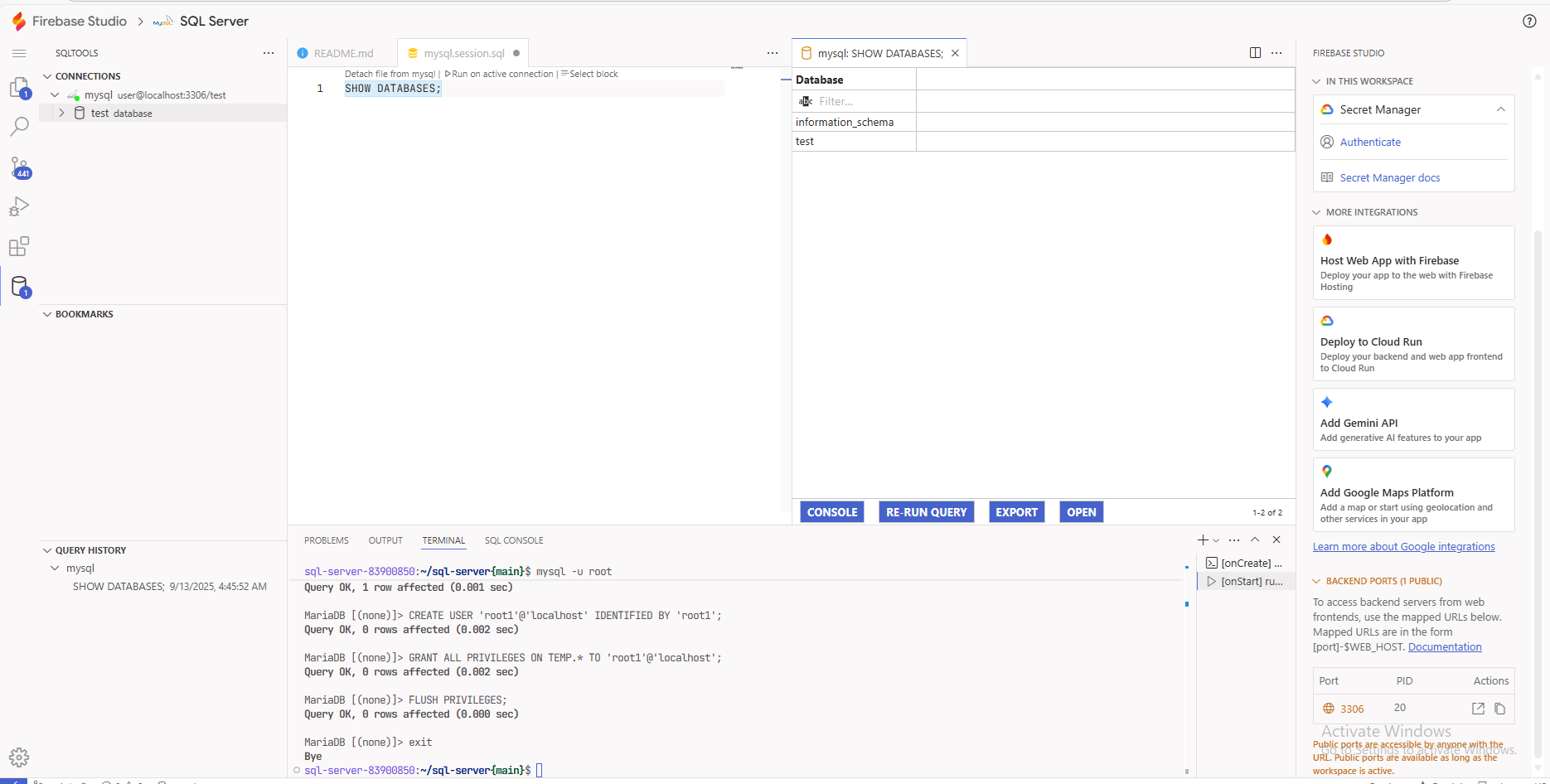This screenshot has width=1550, height=784.
Task: Click the RE-RUN QUERY button
Action: coord(927,512)
